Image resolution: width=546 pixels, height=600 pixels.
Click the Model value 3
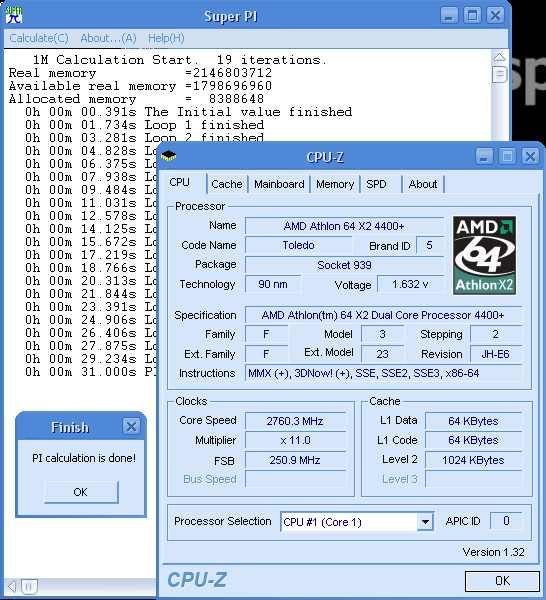pos(382,334)
